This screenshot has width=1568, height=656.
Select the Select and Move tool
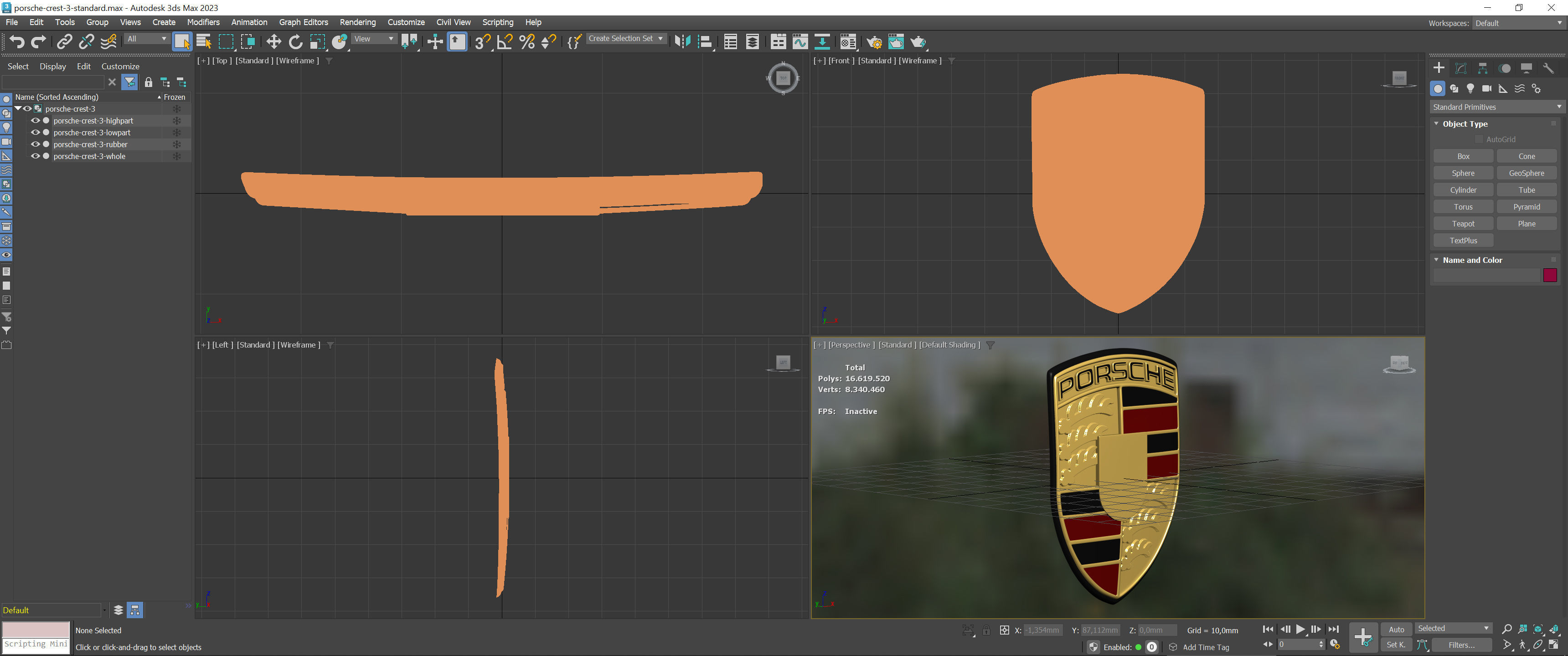[x=273, y=42]
